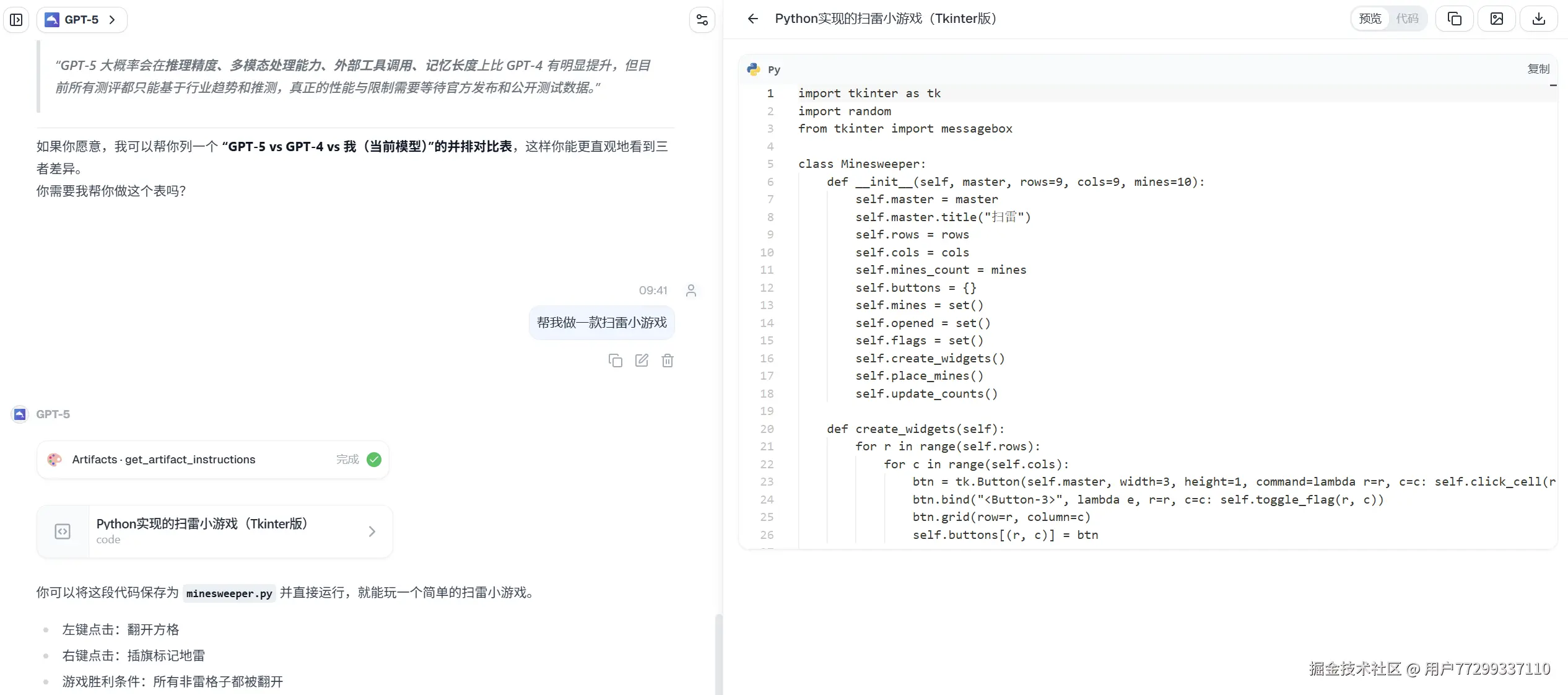This screenshot has width=1568, height=695.
Task: Expand the GPT-5 model selector chevron
Action: [x=112, y=20]
